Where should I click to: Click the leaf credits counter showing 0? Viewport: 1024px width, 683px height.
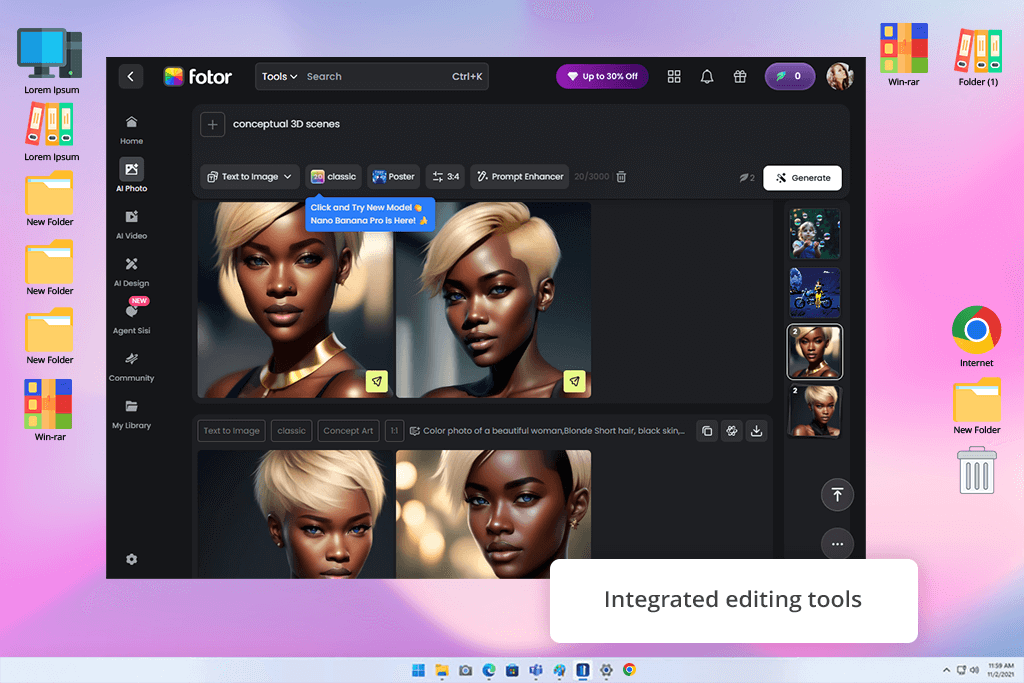790,76
